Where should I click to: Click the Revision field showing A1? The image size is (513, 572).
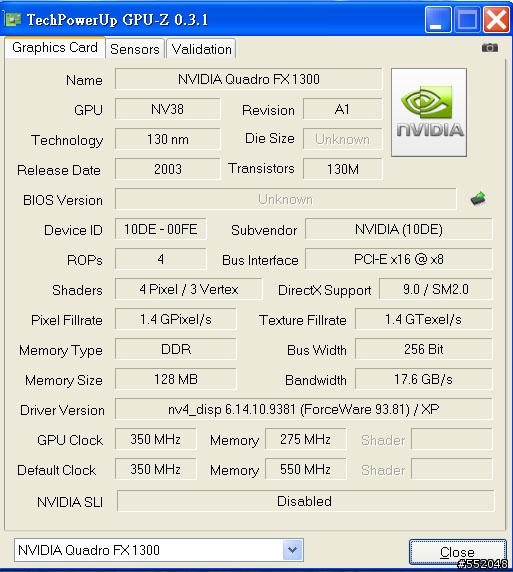pyautogui.click(x=343, y=109)
